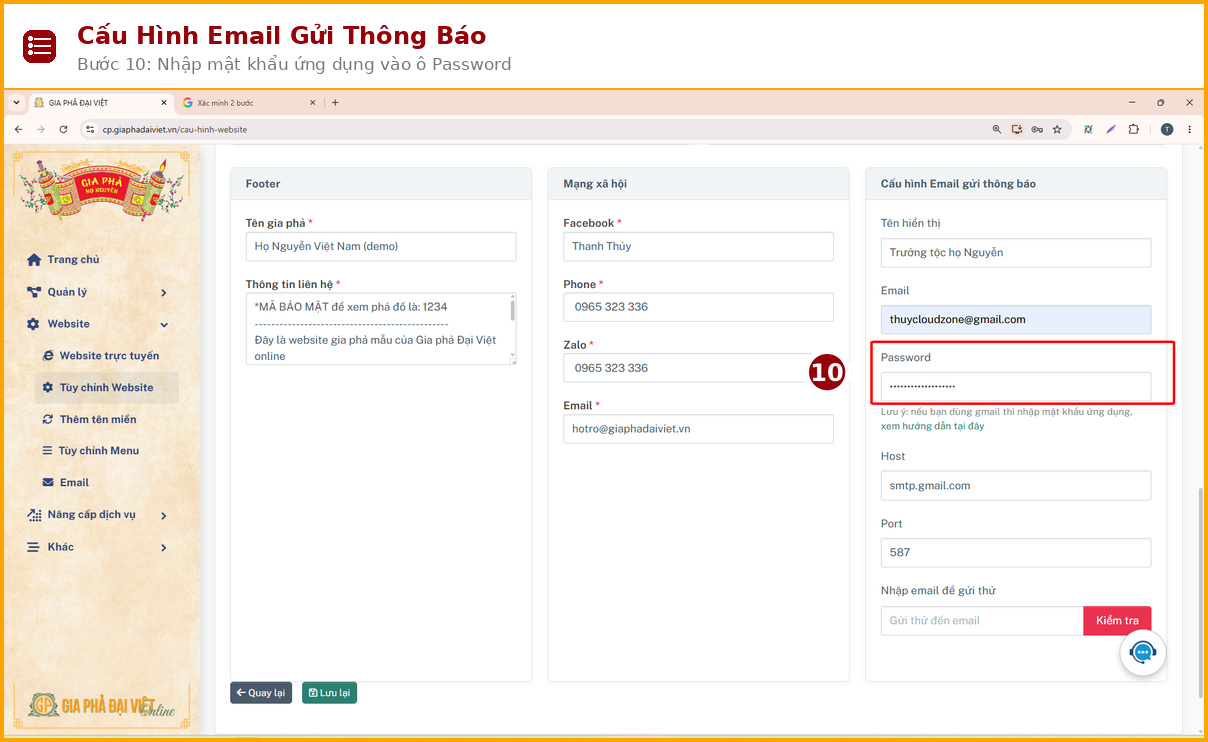Image resolution: width=1208 pixels, height=742 pixels.
Task: Click the Kiểm tra button
Action: 1117,621
